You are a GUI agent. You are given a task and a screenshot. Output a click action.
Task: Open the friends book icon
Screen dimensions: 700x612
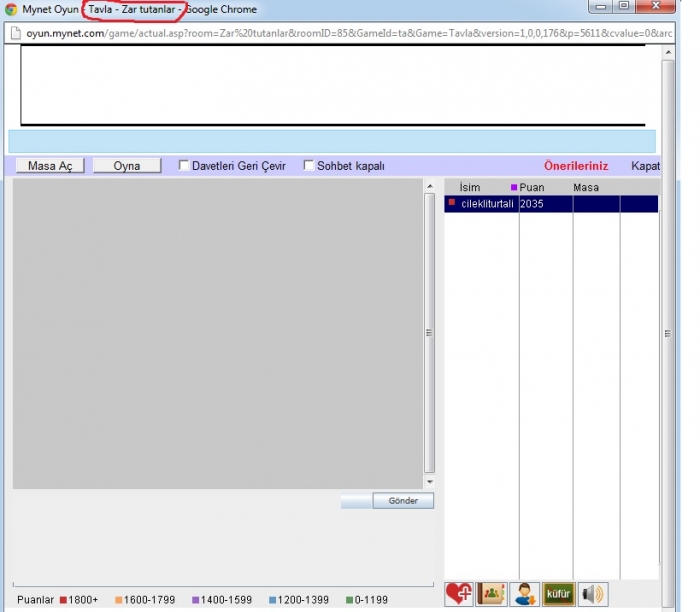[x=492, y=594]
